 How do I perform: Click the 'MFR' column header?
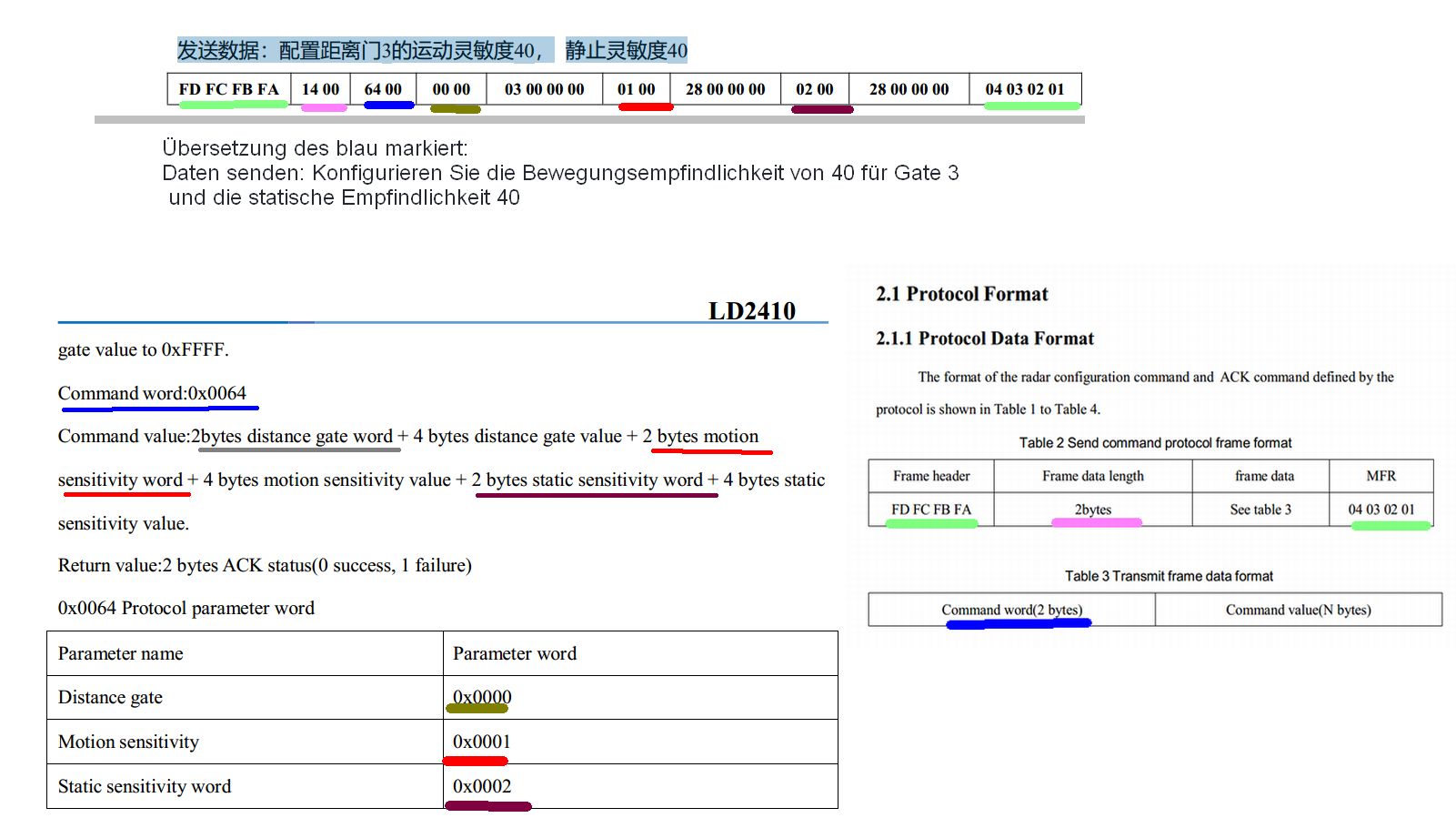tap(1381, 476)
